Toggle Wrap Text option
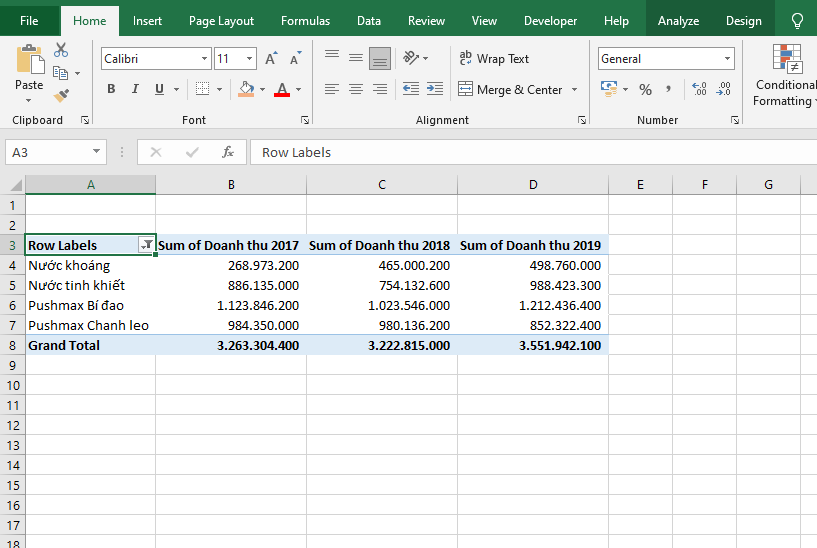This screenshot has width=817, height=548. tap(494, 59)
